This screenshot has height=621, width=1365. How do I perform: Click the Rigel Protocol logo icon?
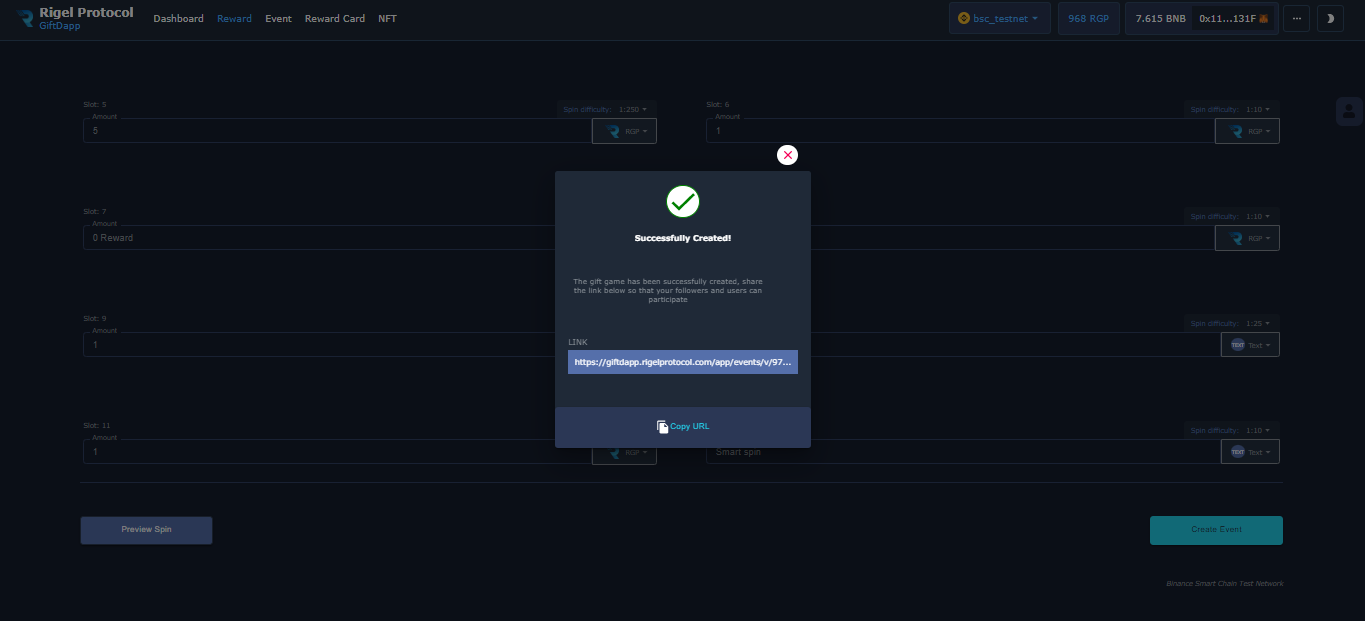(24, 18)
